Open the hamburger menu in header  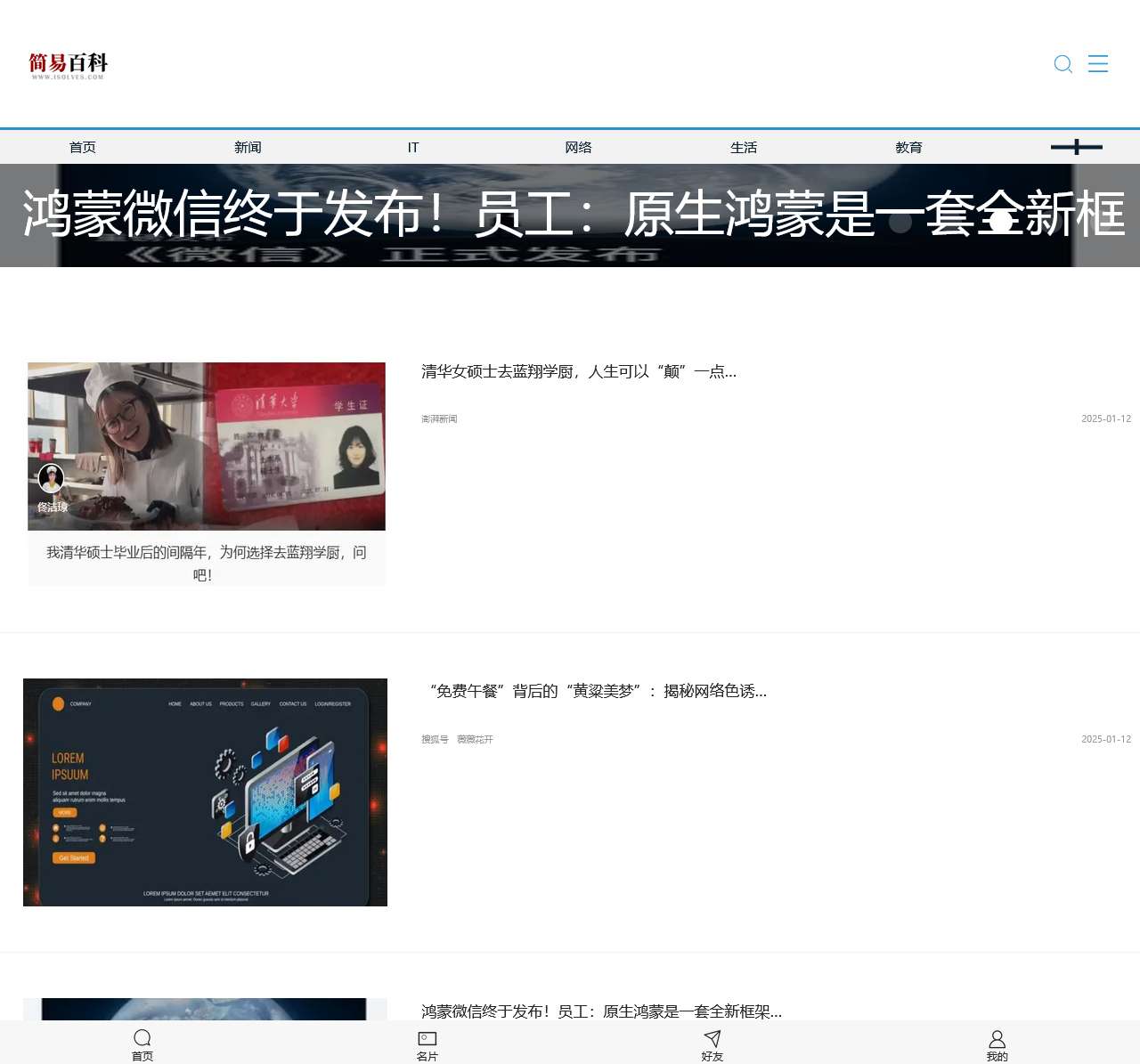(x=1098, y=63)
